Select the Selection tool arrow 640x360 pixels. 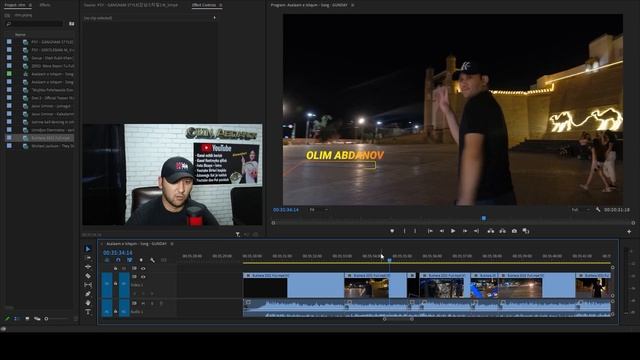pos(88,249)
